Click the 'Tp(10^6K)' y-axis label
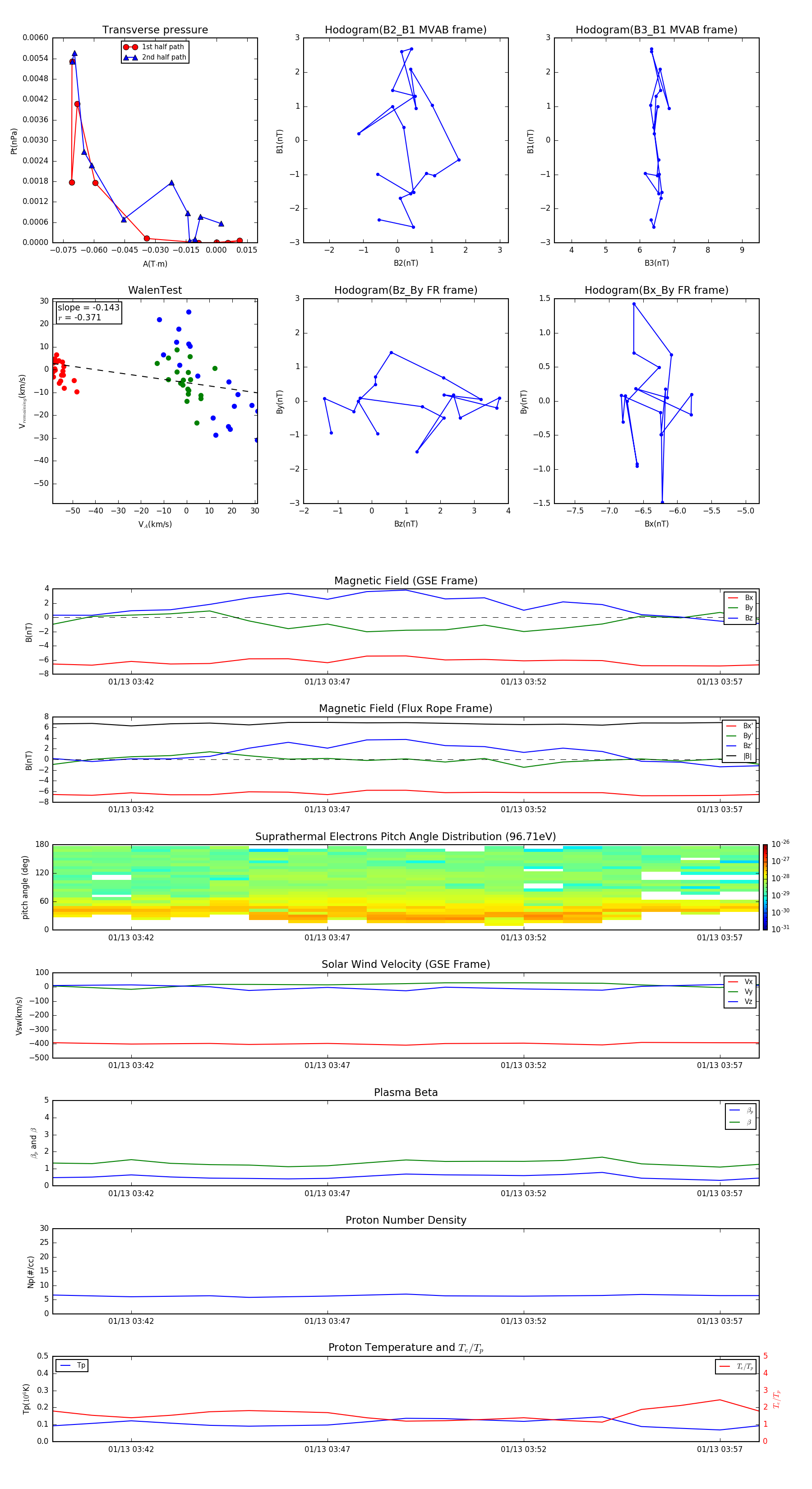Image resolution: width=812 pixels, height=1489 pixels. (26, 1399)
